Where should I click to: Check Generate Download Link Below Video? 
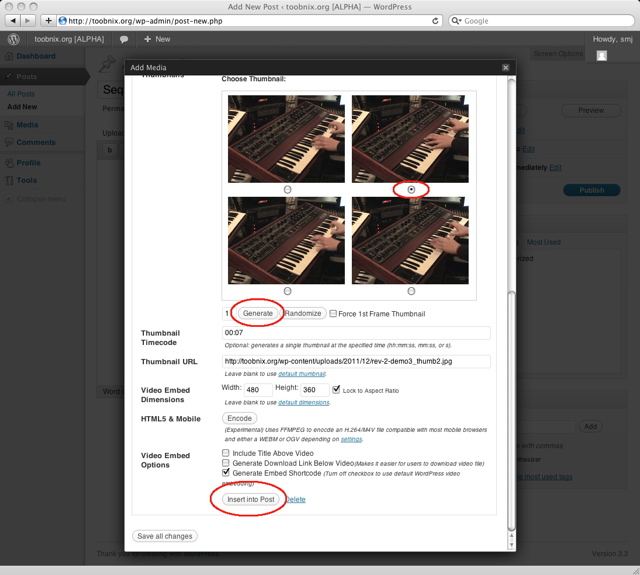pos(225,463)
